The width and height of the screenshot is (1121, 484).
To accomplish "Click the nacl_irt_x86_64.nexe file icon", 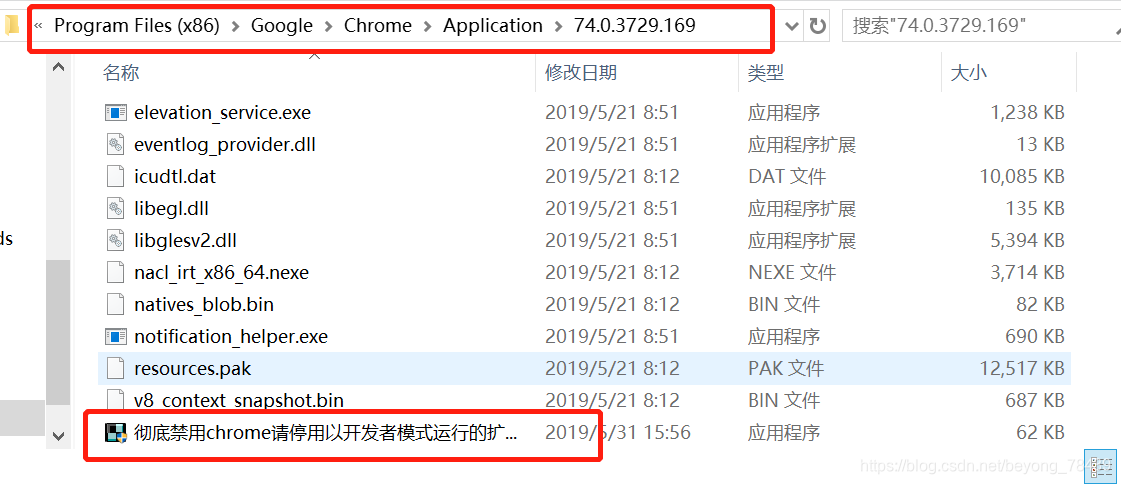I will coord(115,272).
